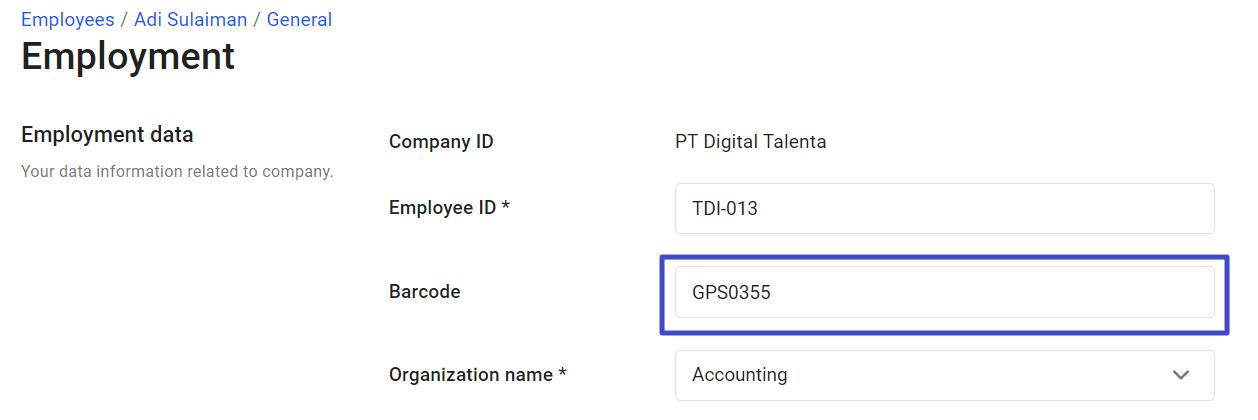Open the Organization name dropdown
The width and height of the screenshot is (1258, 420).
point(944,375)
